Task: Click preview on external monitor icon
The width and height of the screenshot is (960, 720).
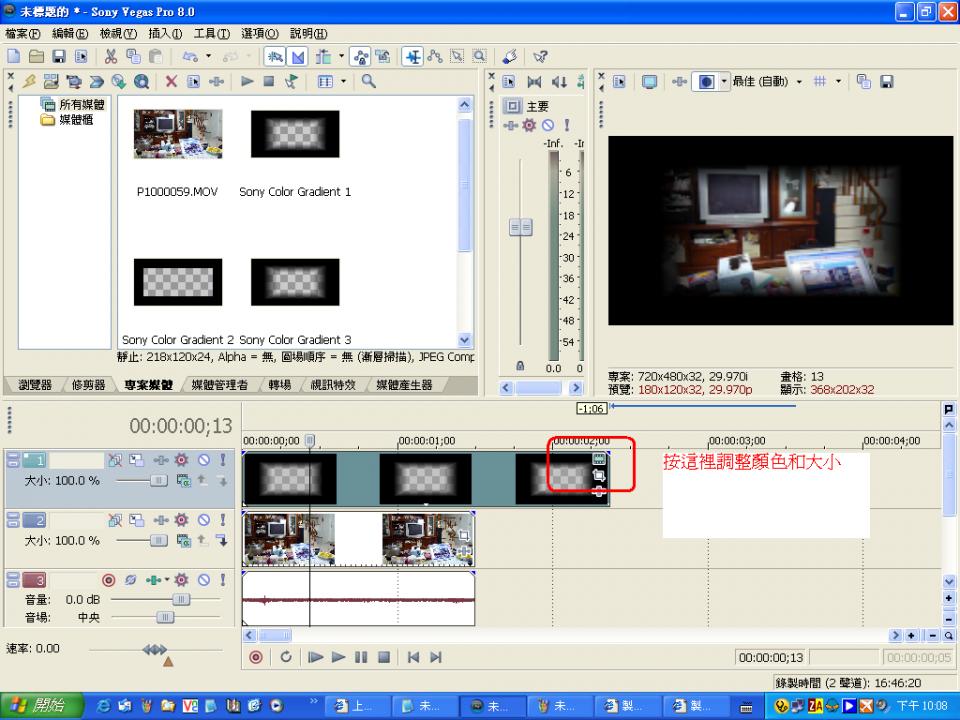Action: [x=648, y=81]
